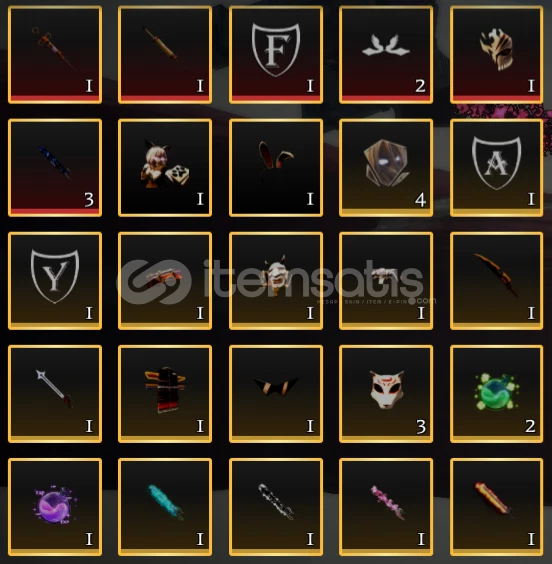This screenshot has height=564, width=552.
Task: Select the white fox mask item
Action: (386, 394)
